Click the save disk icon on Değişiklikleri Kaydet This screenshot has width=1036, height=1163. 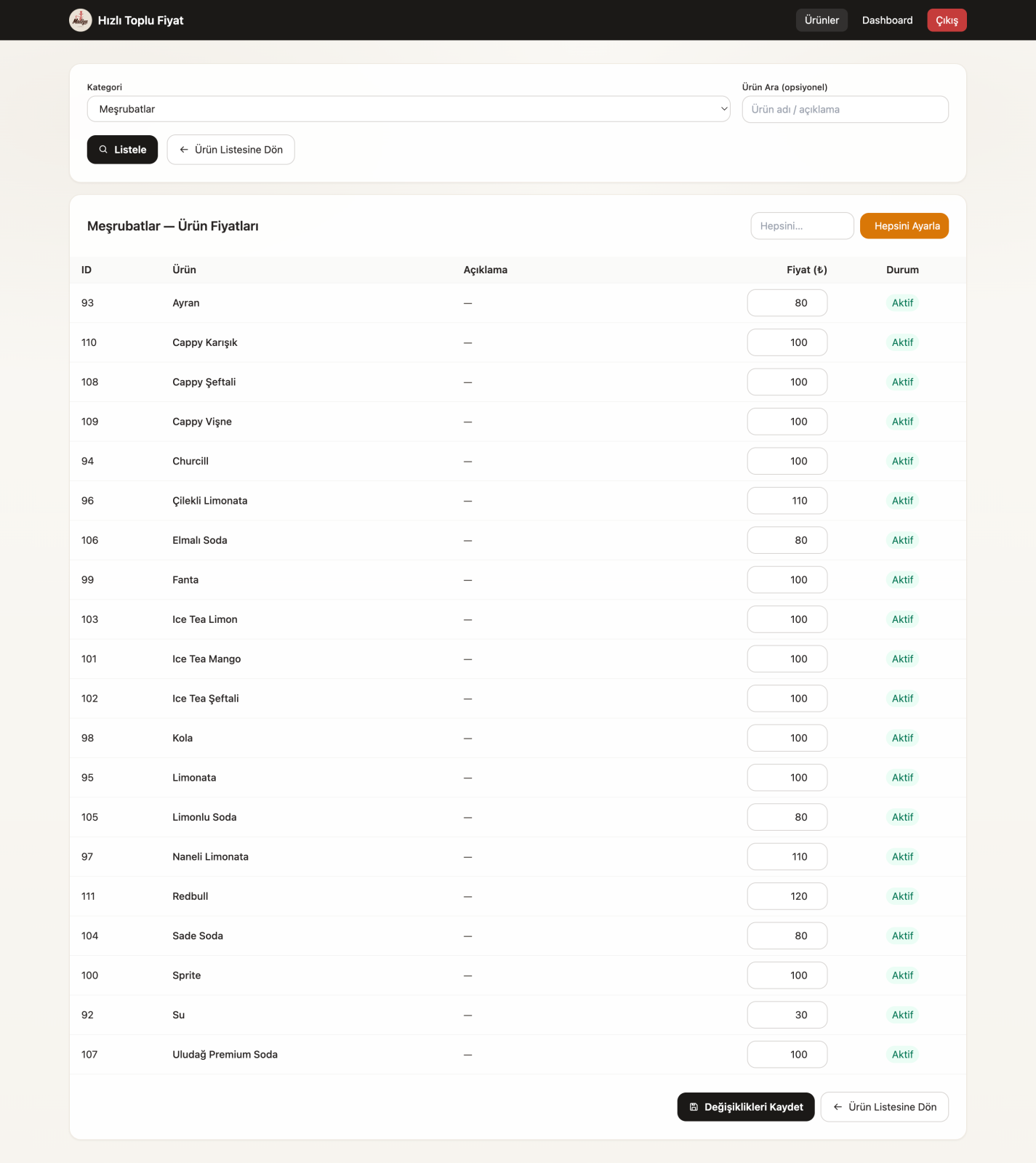[694, 1107]
